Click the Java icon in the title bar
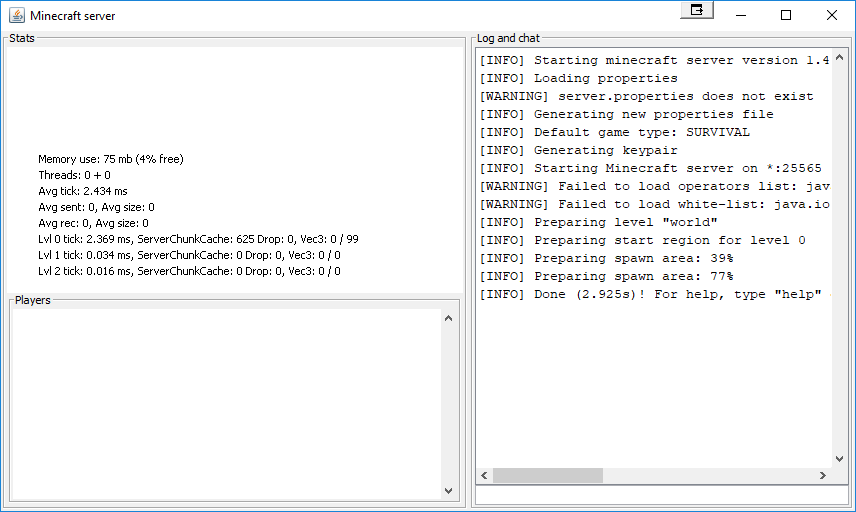 tap(17, 15)
